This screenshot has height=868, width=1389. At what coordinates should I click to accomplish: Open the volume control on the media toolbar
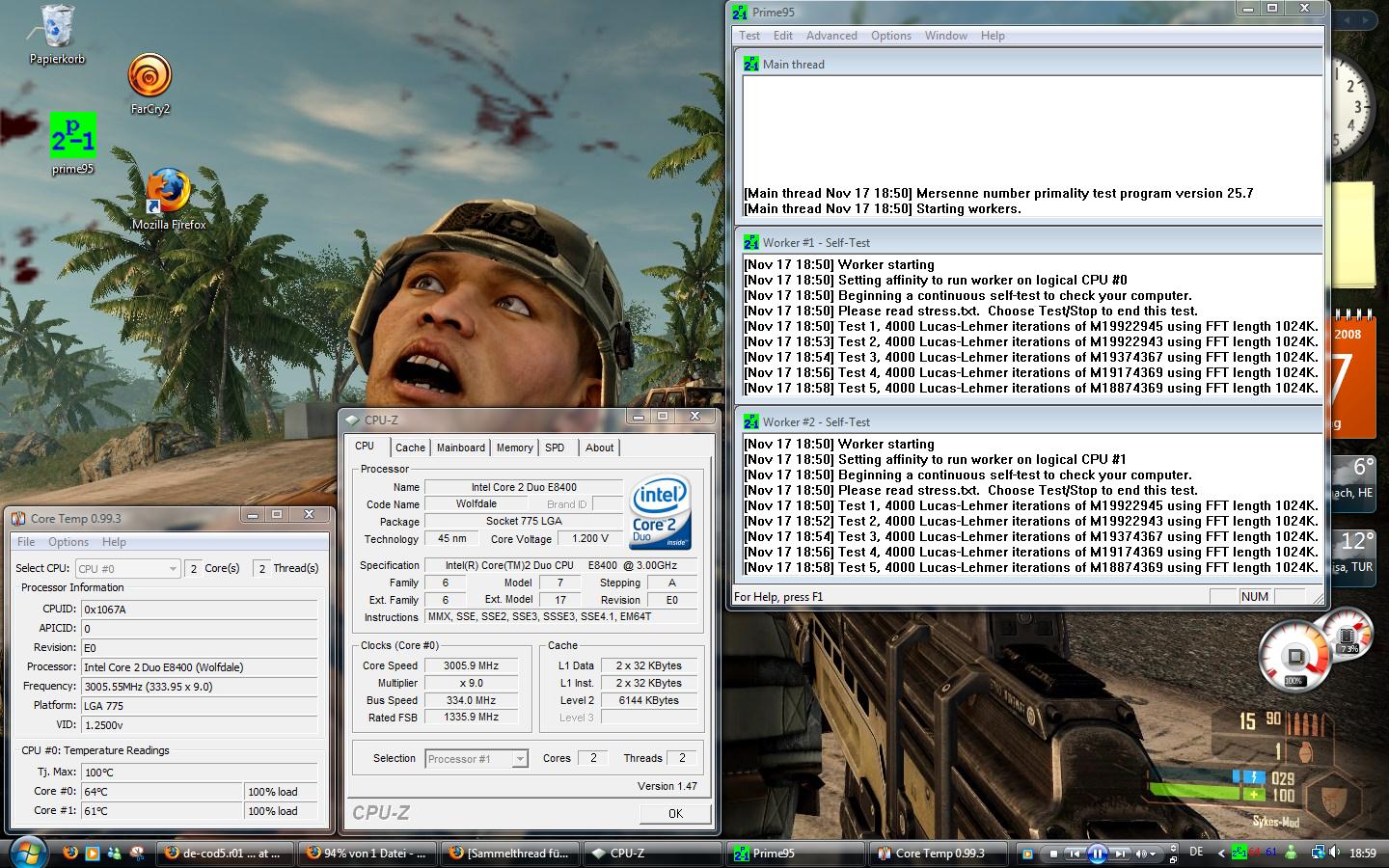click(1145, 854)
